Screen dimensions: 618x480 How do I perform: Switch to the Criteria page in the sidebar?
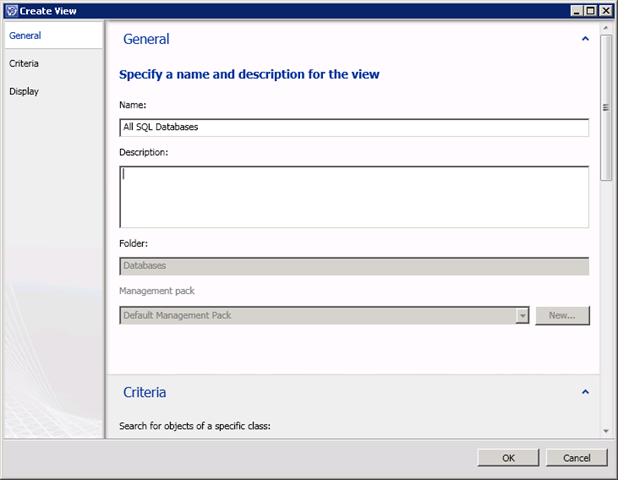tap(25, 63)
